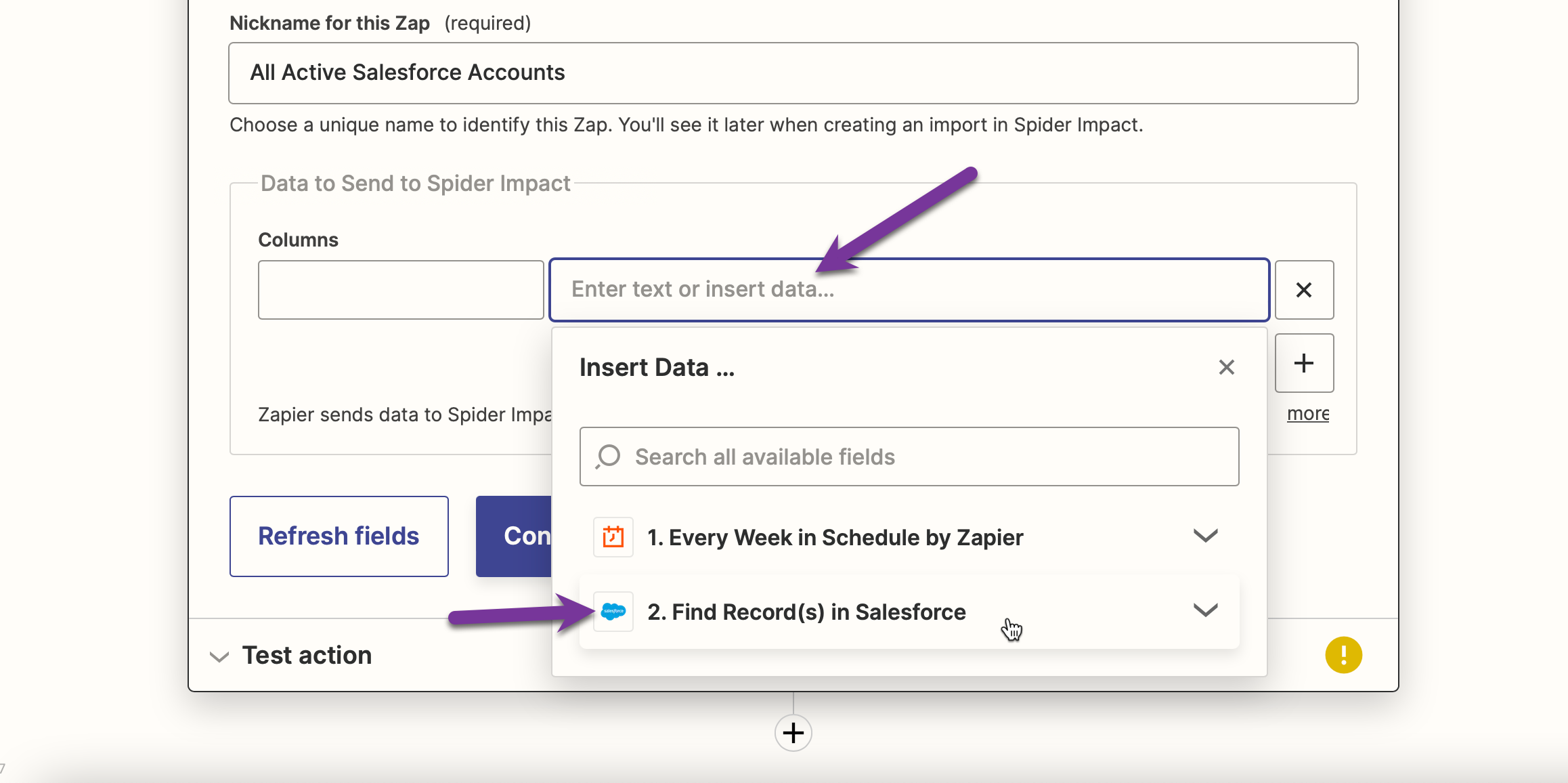This screenshot has width=1568, height=783.
Task: Click the empty column name field
Action: click(x=401, y=290)
